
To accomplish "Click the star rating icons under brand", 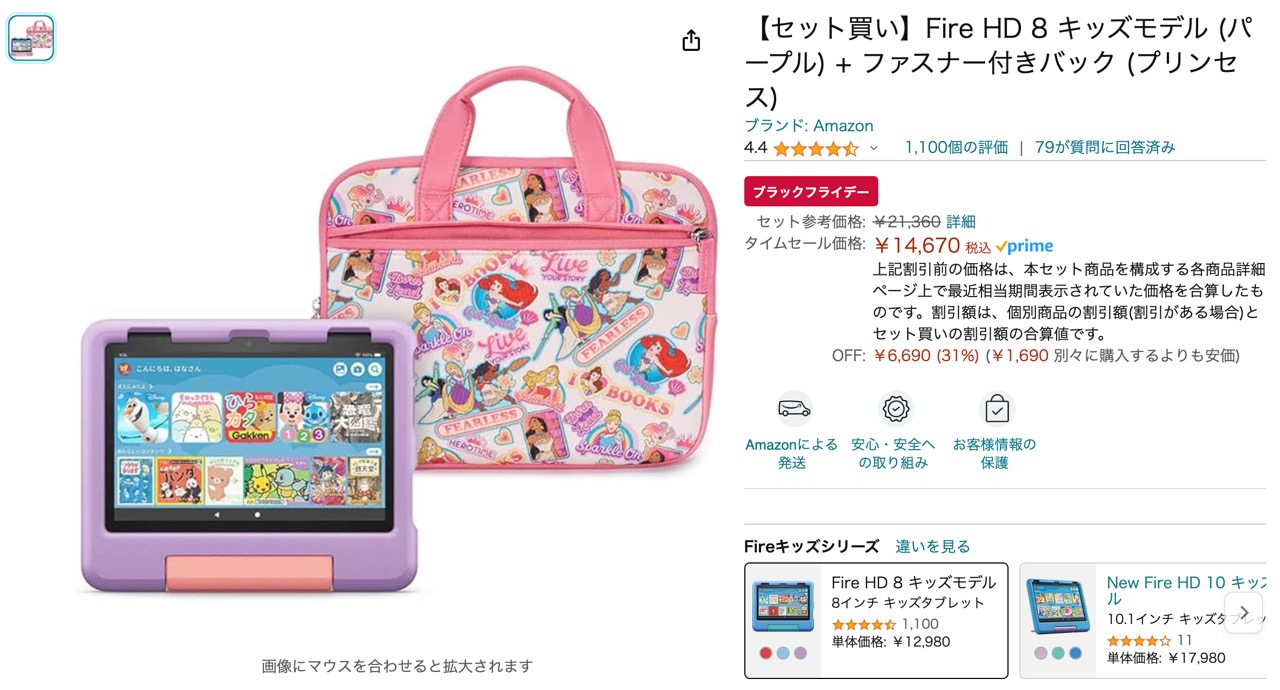I will pos(816,148).
